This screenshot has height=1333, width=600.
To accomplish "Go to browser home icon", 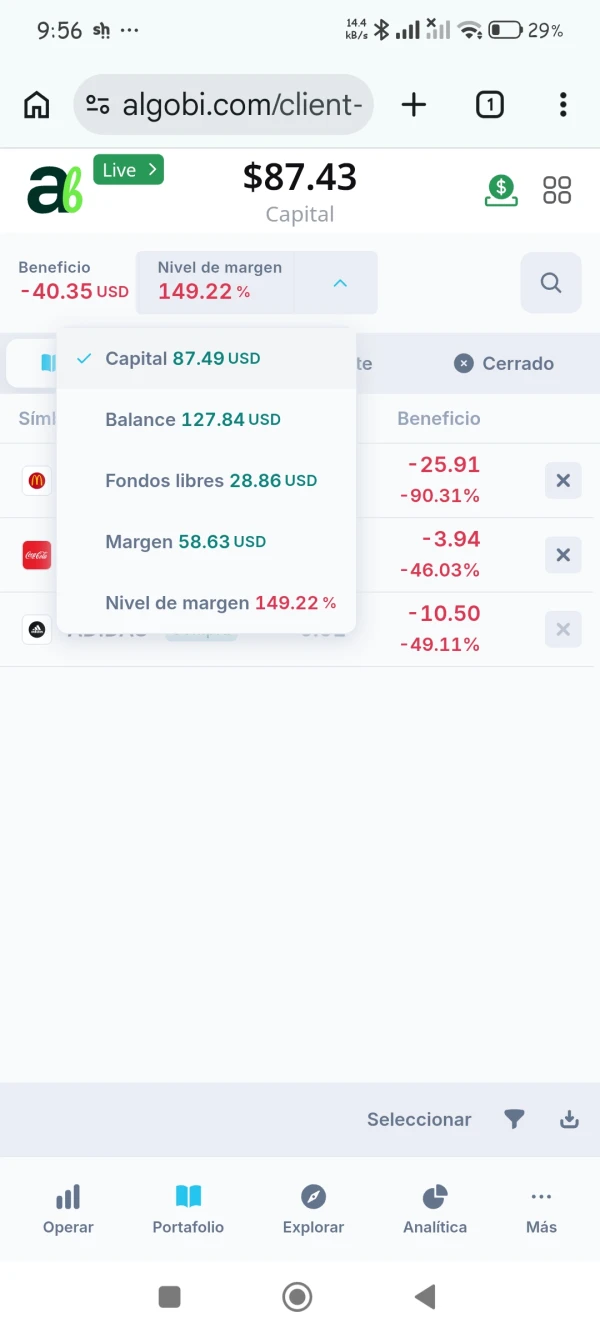I will 36,104.
